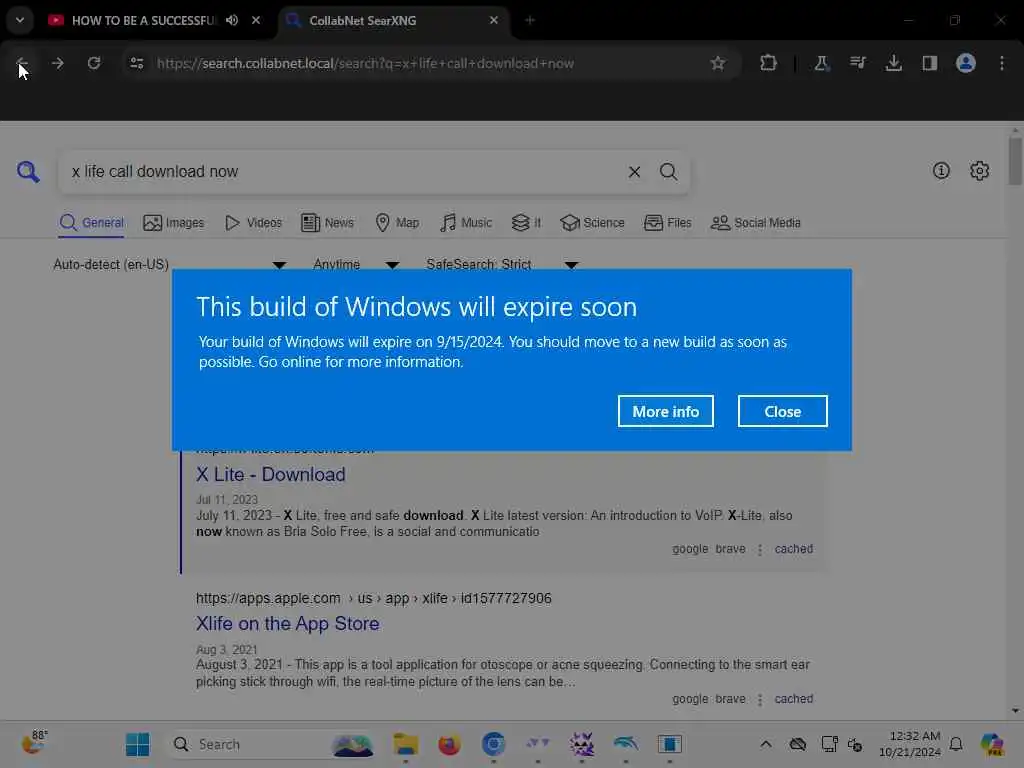Viewport: 1024px width, 768px height.
Task: Open the browser three-dot menu
Action: [x=1002, y=63]
